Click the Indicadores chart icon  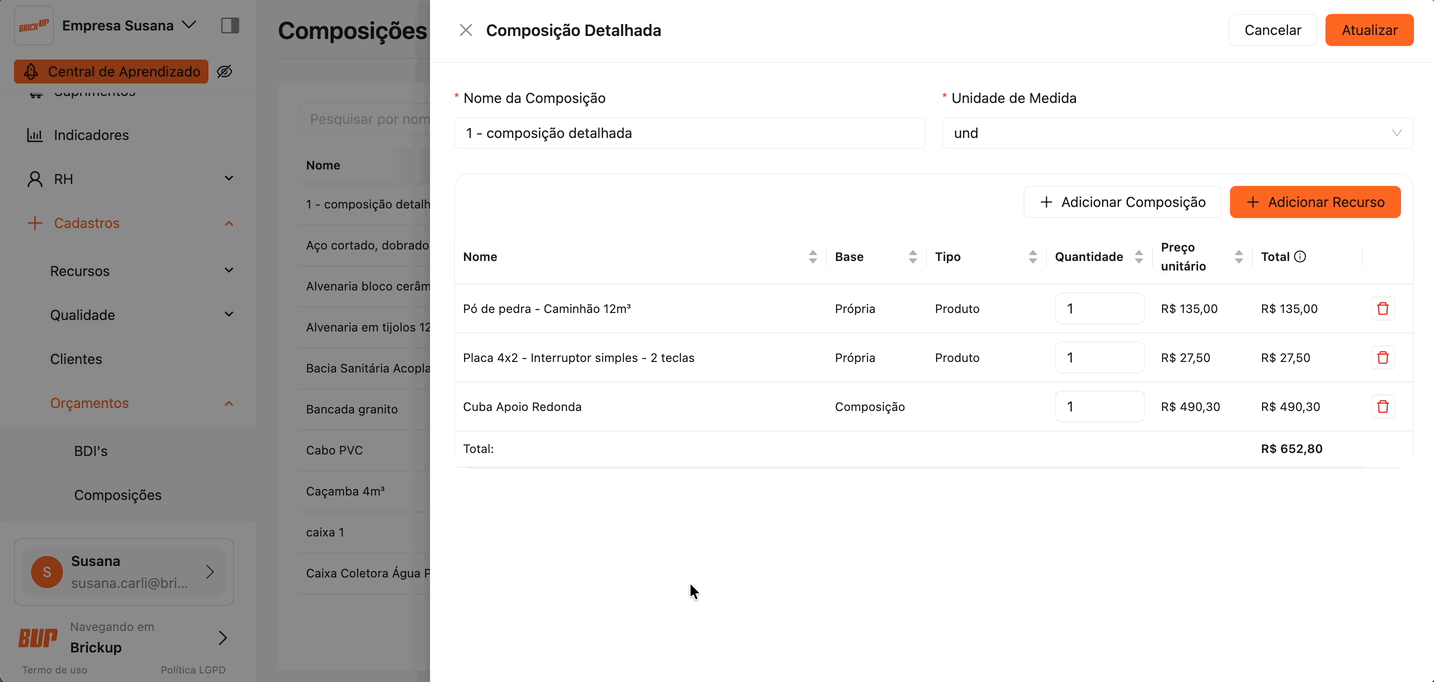tap(35, 135)
